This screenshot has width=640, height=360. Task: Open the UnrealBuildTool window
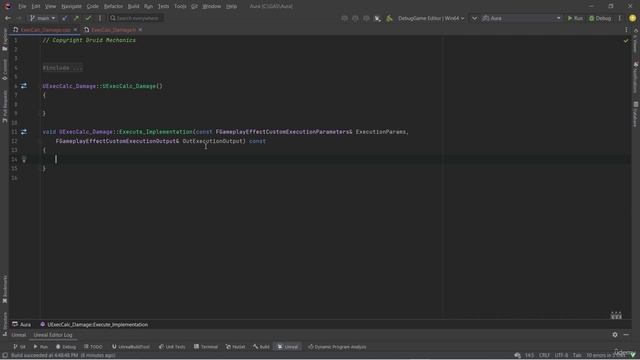(x=131, y=347)
